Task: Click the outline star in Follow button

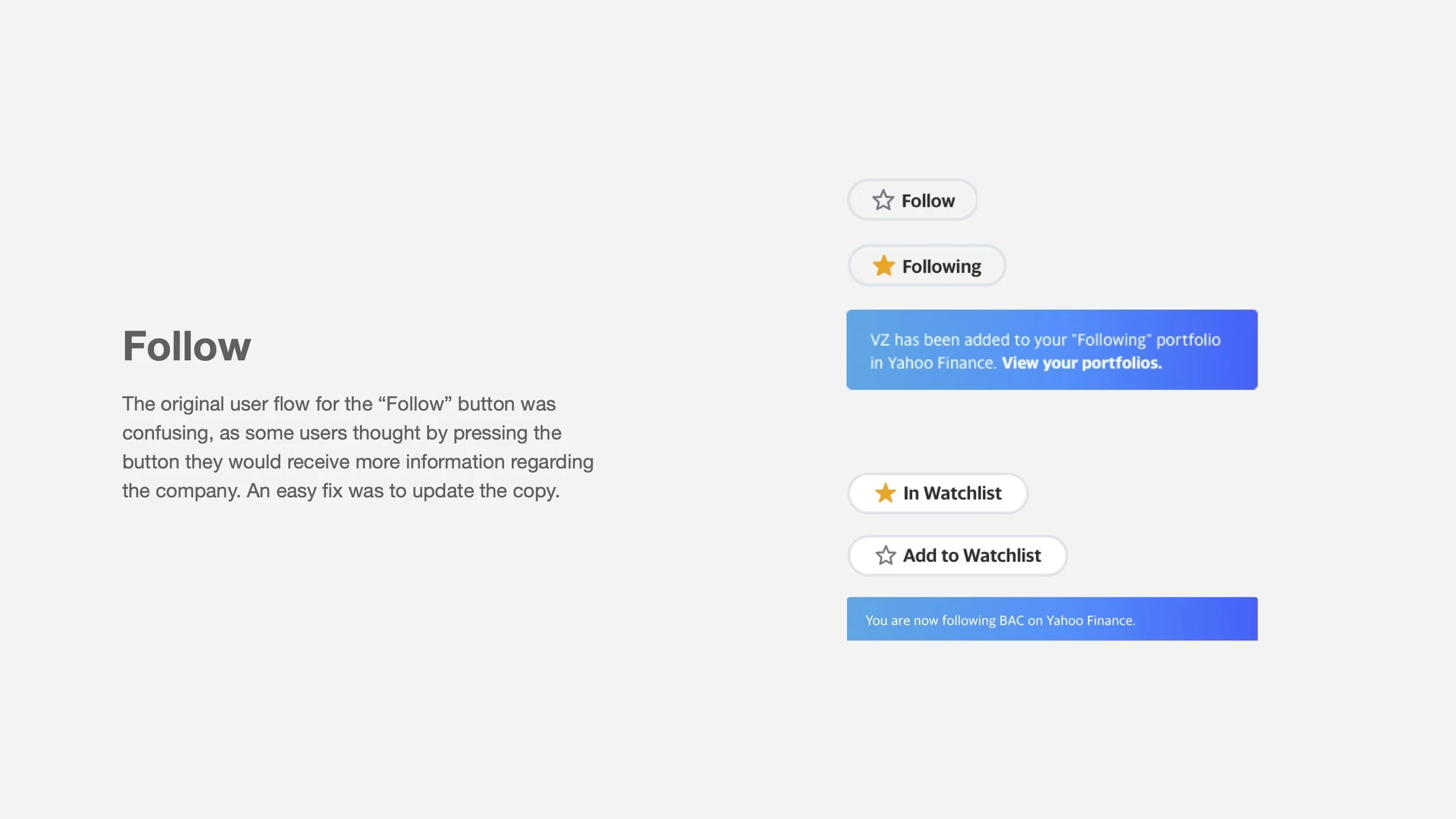Action: (883, 200)
